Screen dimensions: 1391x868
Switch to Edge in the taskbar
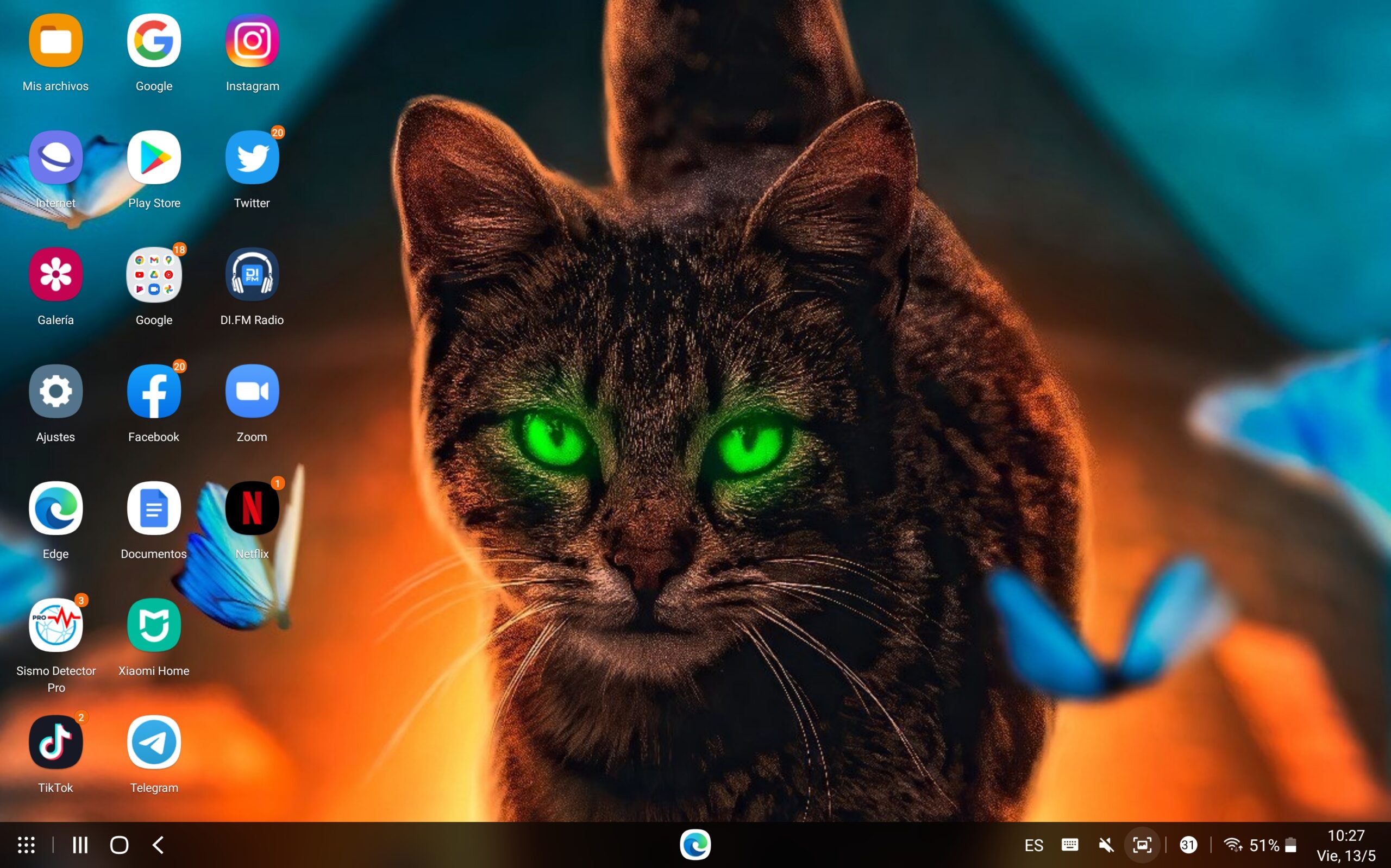[x=695, y=845]
